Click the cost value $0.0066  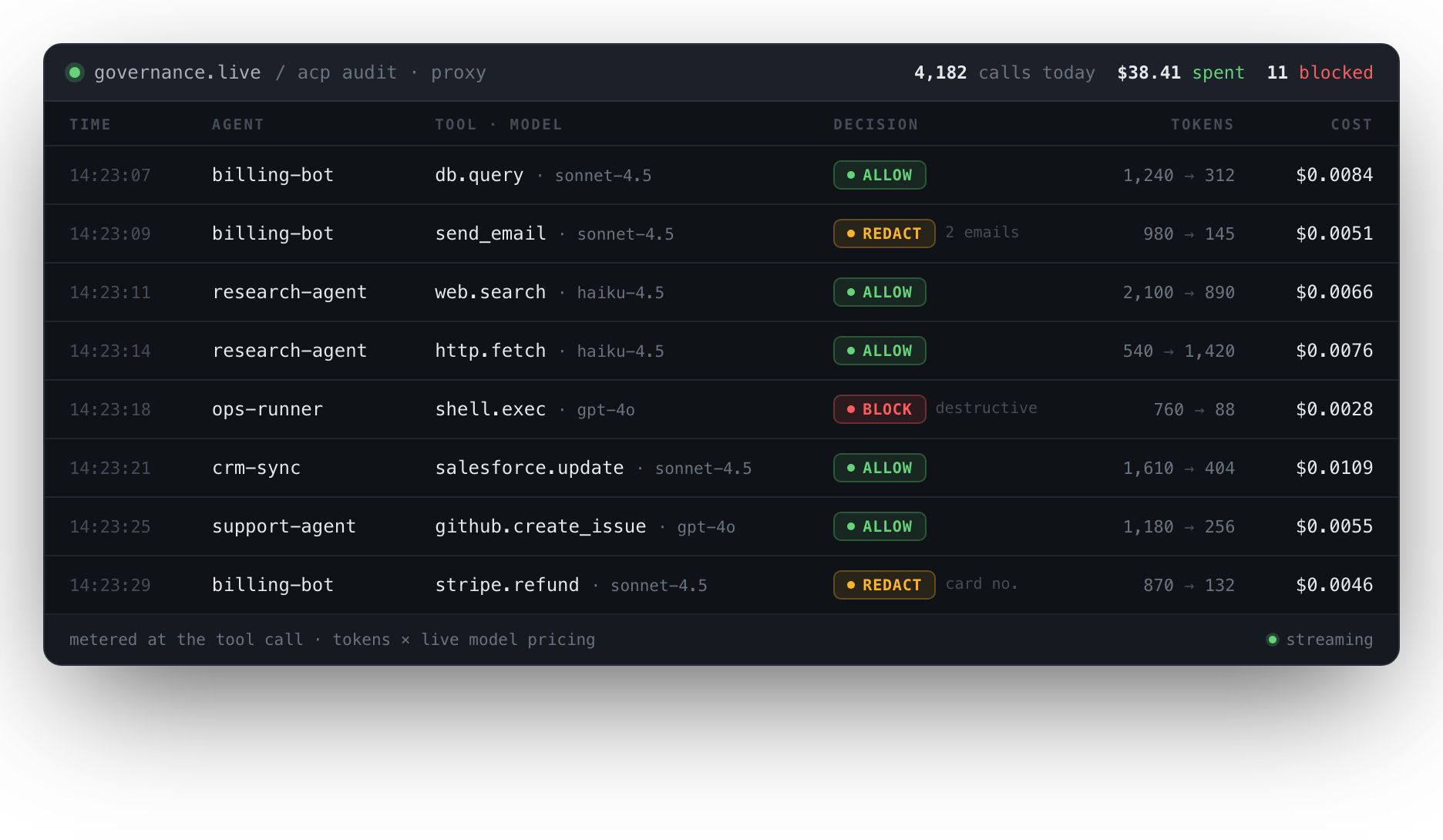[x=1334, y=292]
